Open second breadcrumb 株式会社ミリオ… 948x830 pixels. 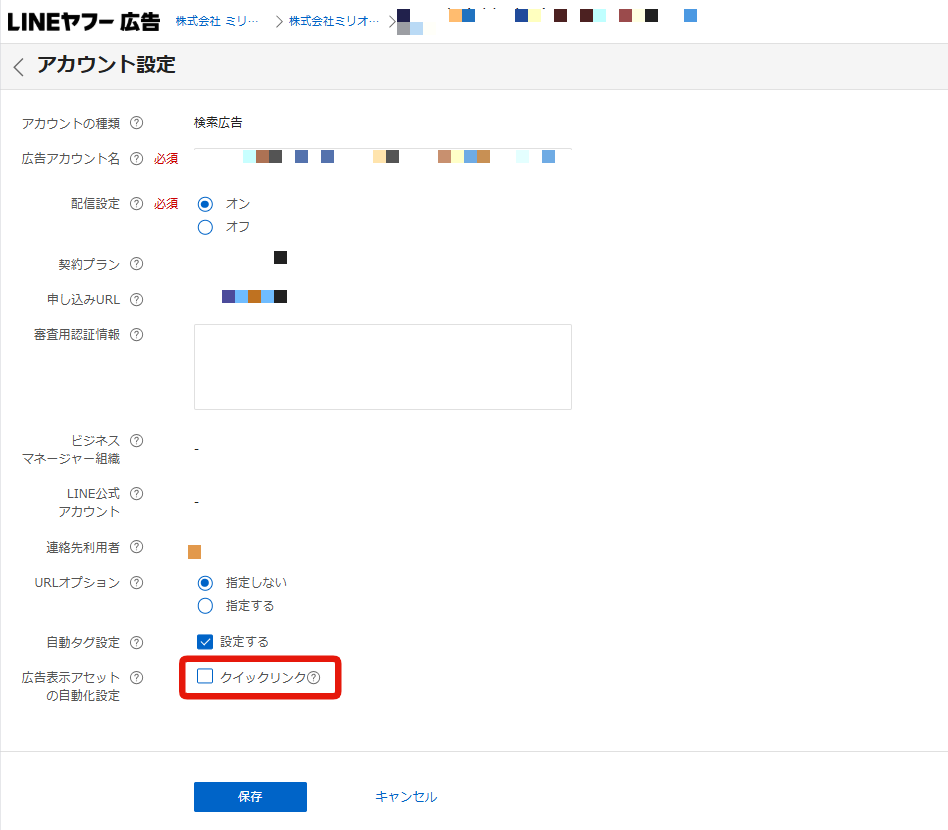(x=334, y=21)
